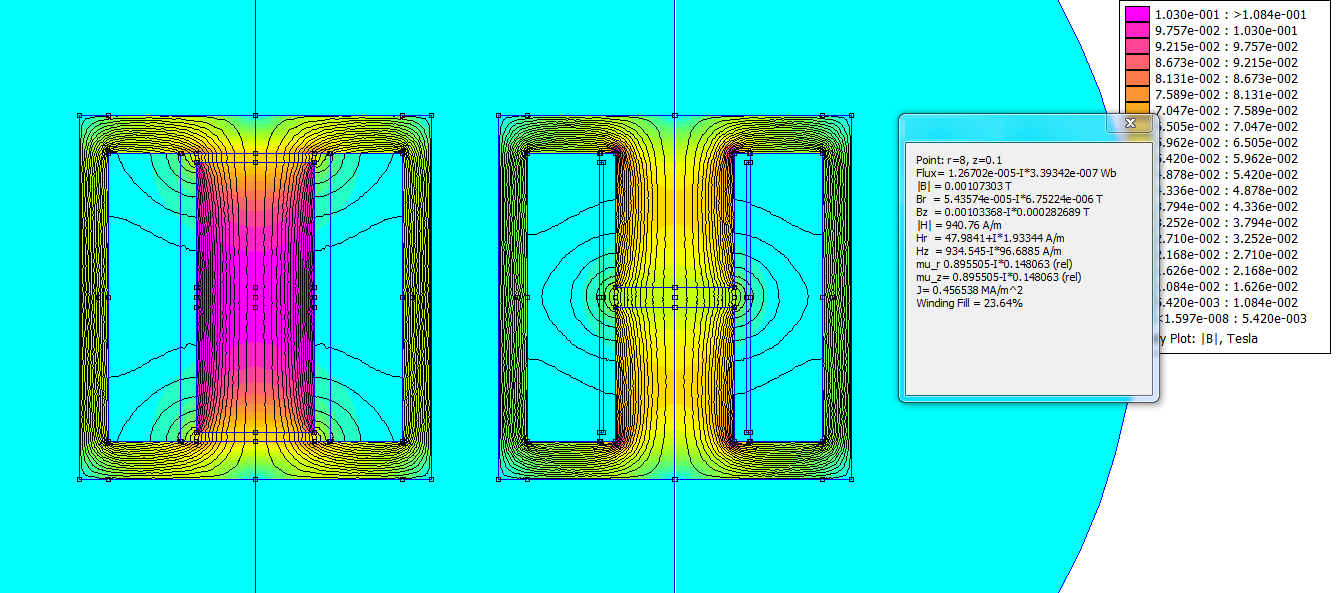1336x593 pixels.
Task: Click the air gap in right model's center leg
Action: (x=674, y=296)
